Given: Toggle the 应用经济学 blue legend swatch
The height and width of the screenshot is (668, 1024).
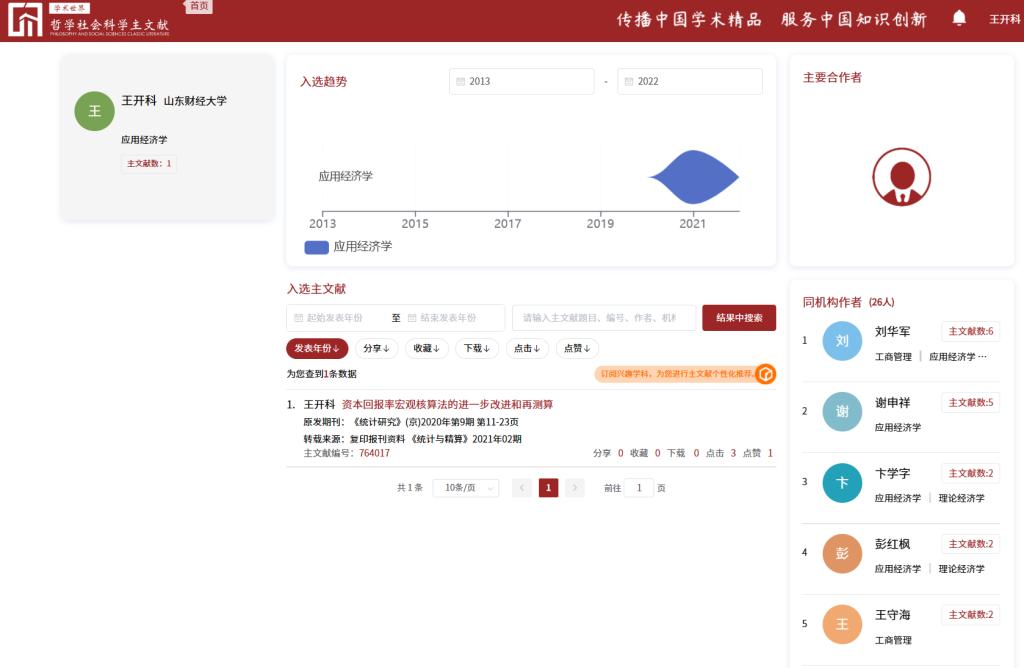Looking at the screenshot, I should tap(316, 247).
